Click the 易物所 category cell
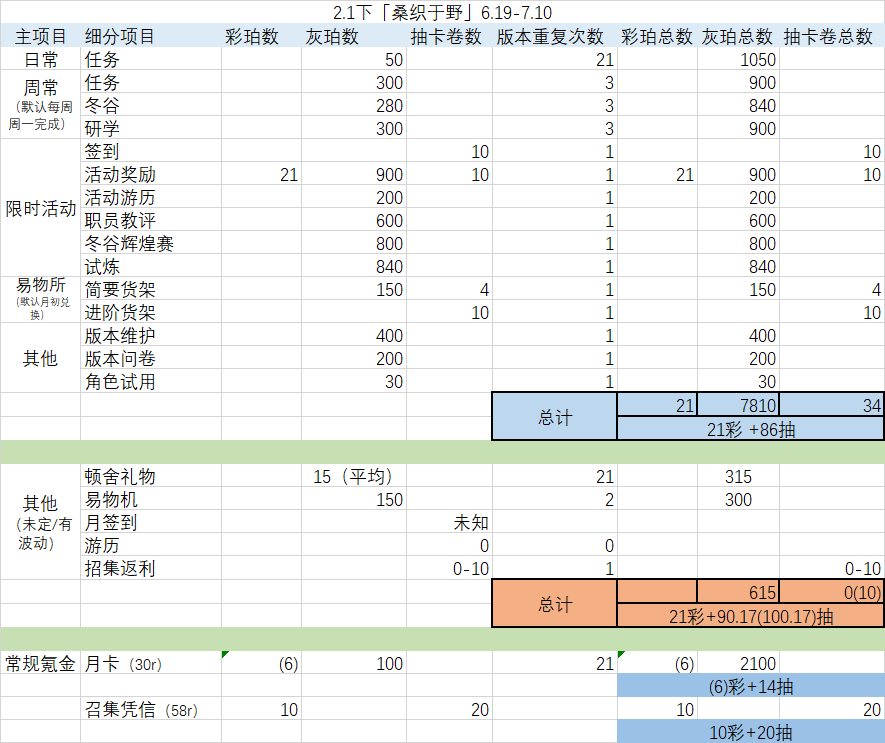 coord(40,299)
